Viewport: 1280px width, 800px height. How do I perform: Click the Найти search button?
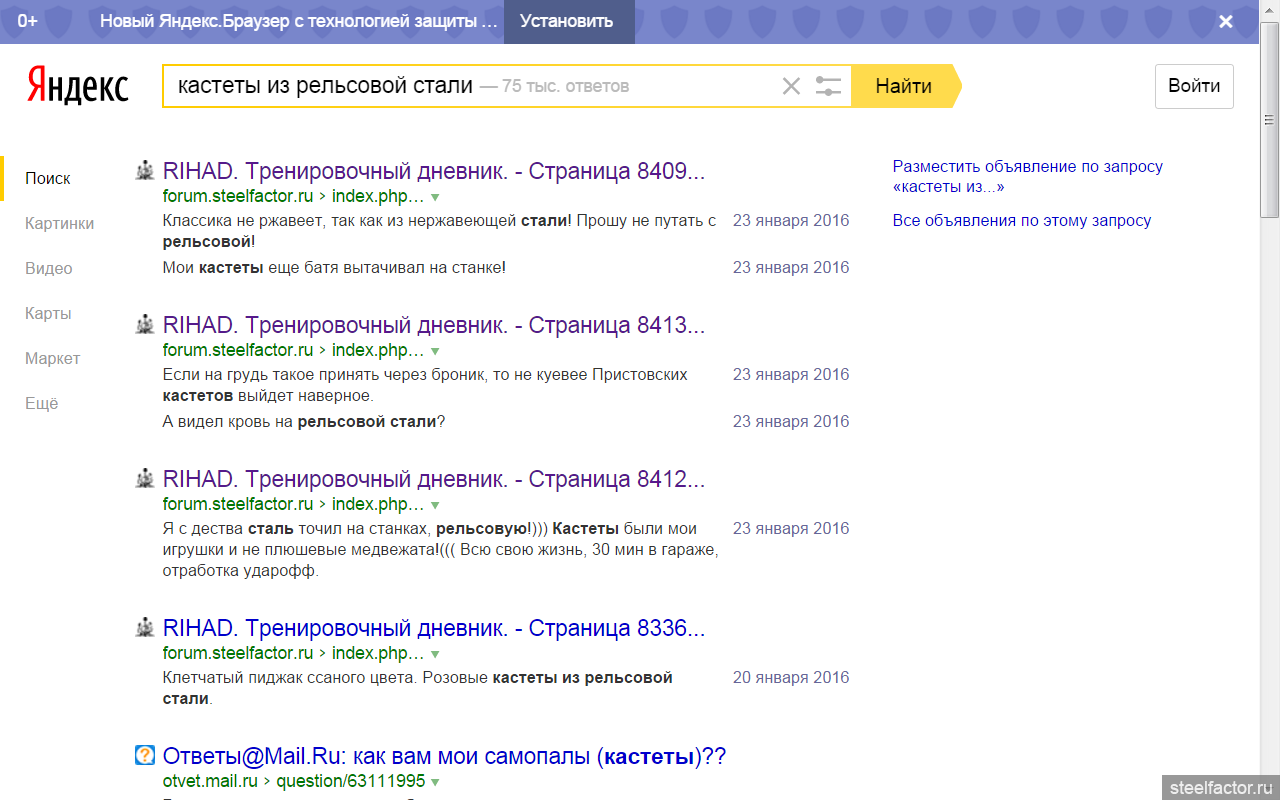[904, 86]
